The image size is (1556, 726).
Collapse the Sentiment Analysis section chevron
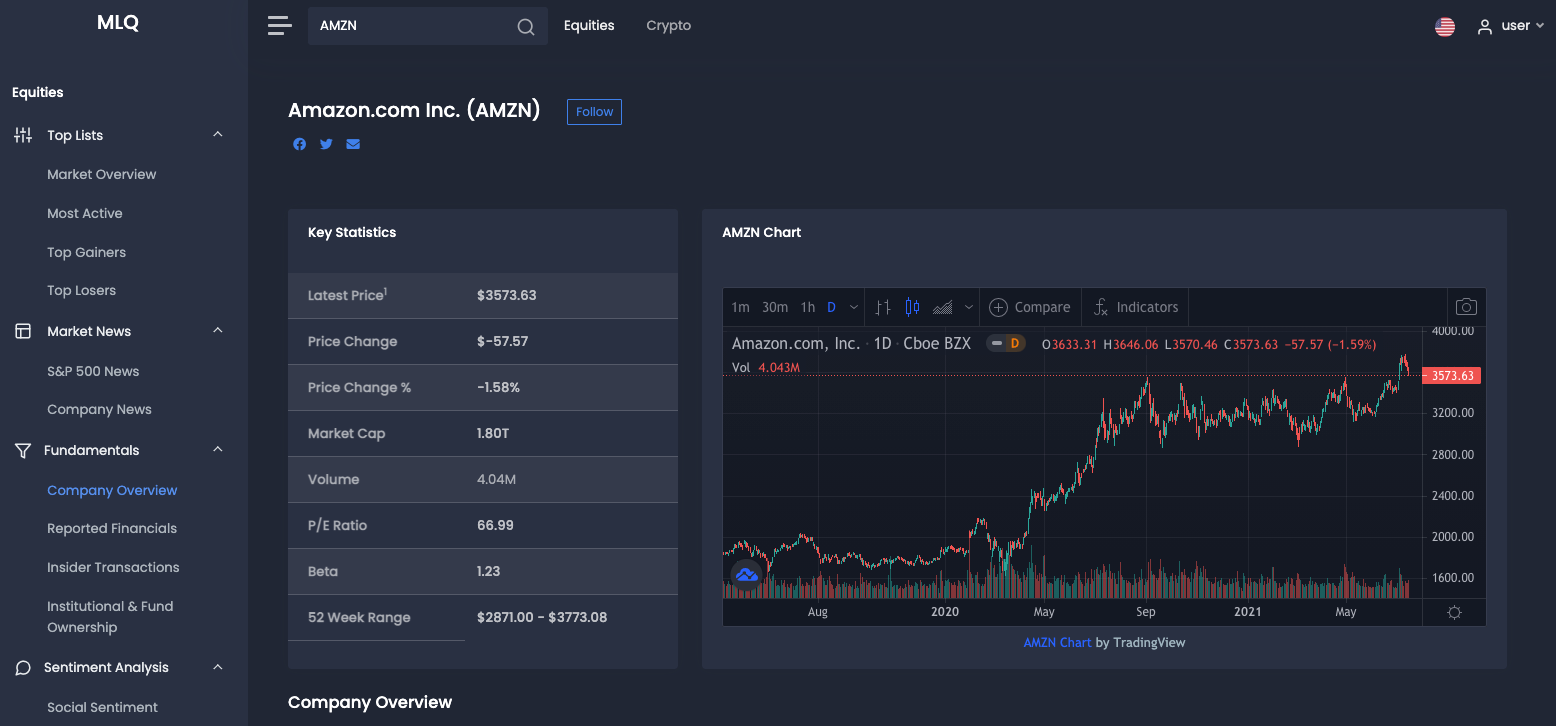point(218,667)
